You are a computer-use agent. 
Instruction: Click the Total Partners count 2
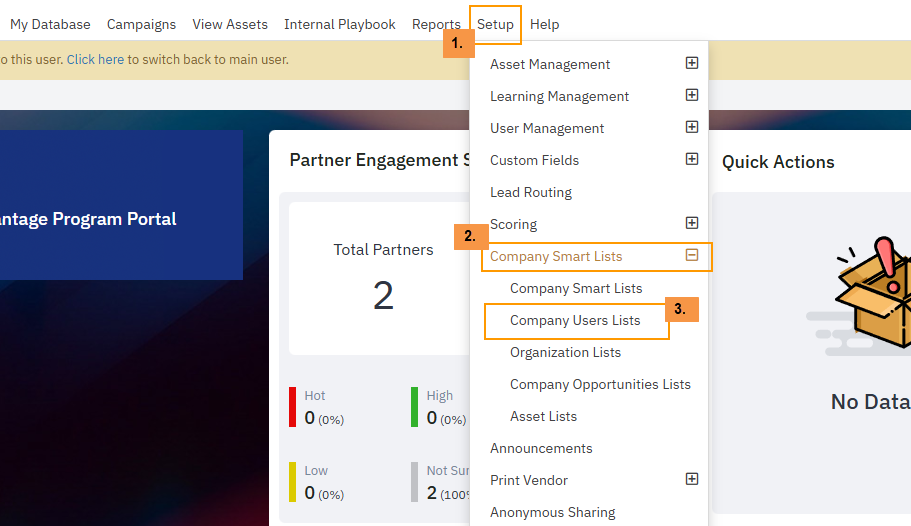click(383, 296)
